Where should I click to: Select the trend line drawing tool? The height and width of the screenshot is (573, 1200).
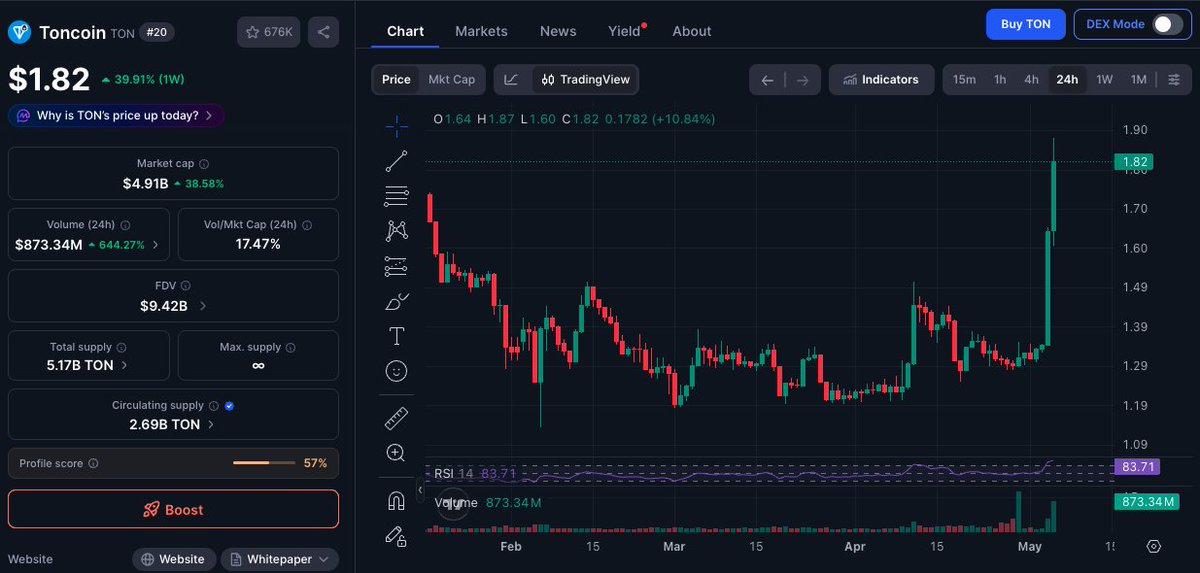coord(396,160)
